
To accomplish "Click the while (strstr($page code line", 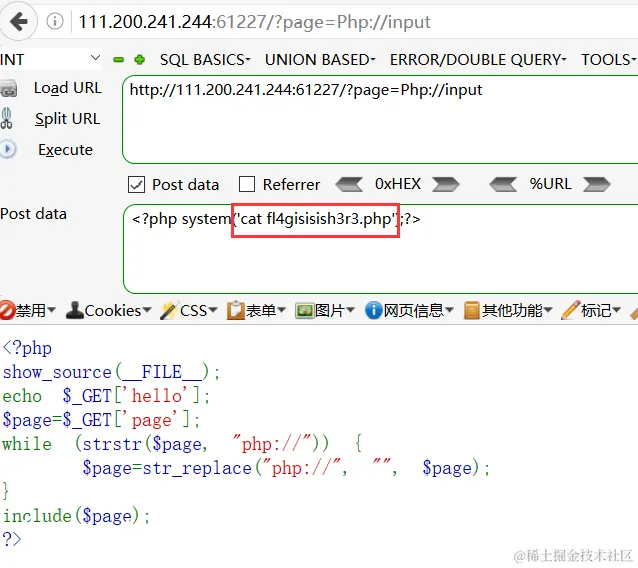I will click(x=182, y=443).
